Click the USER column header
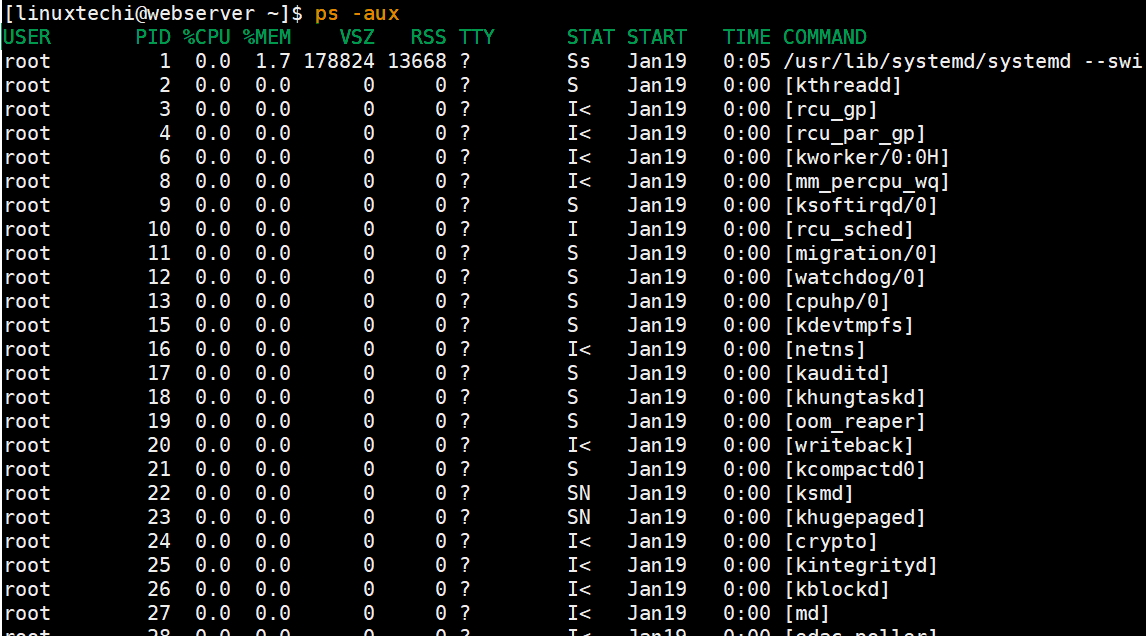The width and height of the screenshot is (1146, 636). coord(27,37)
